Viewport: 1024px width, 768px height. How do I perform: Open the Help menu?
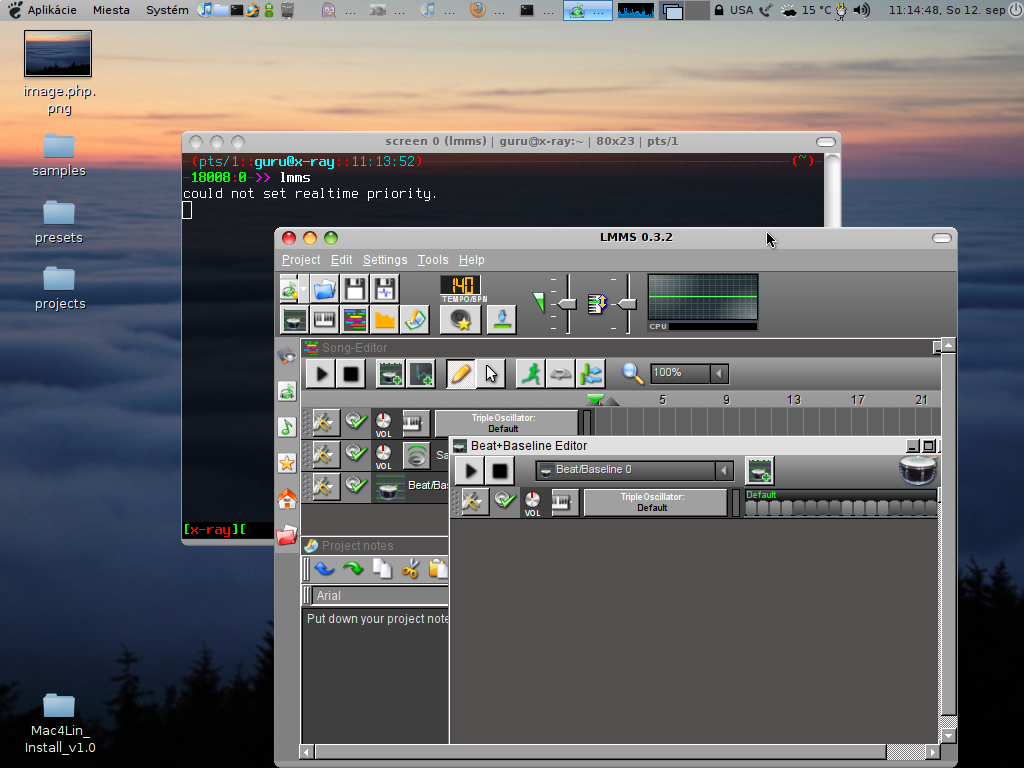click(472, 260)
